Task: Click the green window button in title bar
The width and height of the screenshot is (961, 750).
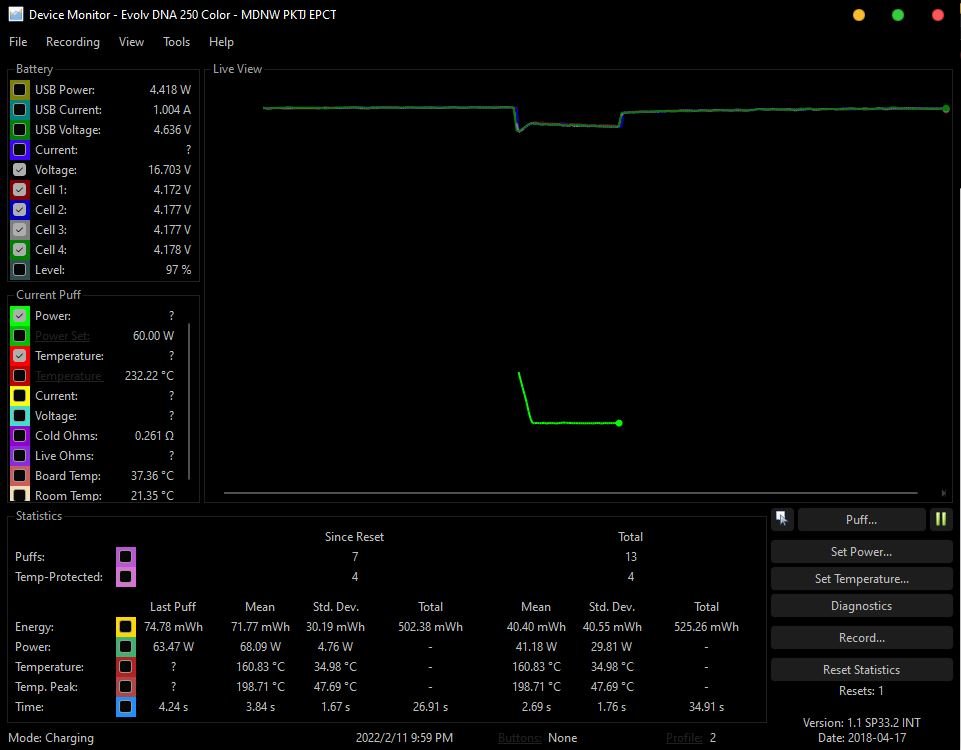Action: click(898, 15)
